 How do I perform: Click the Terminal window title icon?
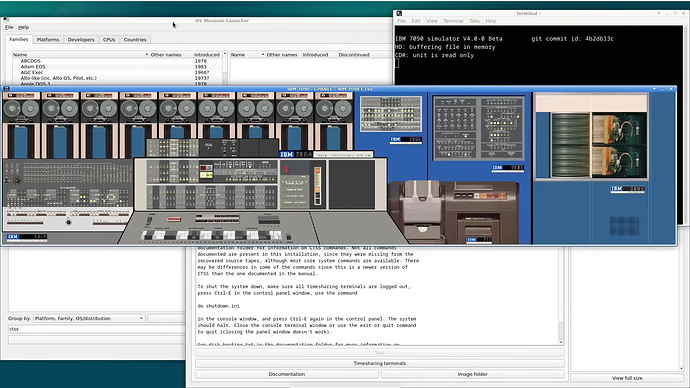point(399,14)
